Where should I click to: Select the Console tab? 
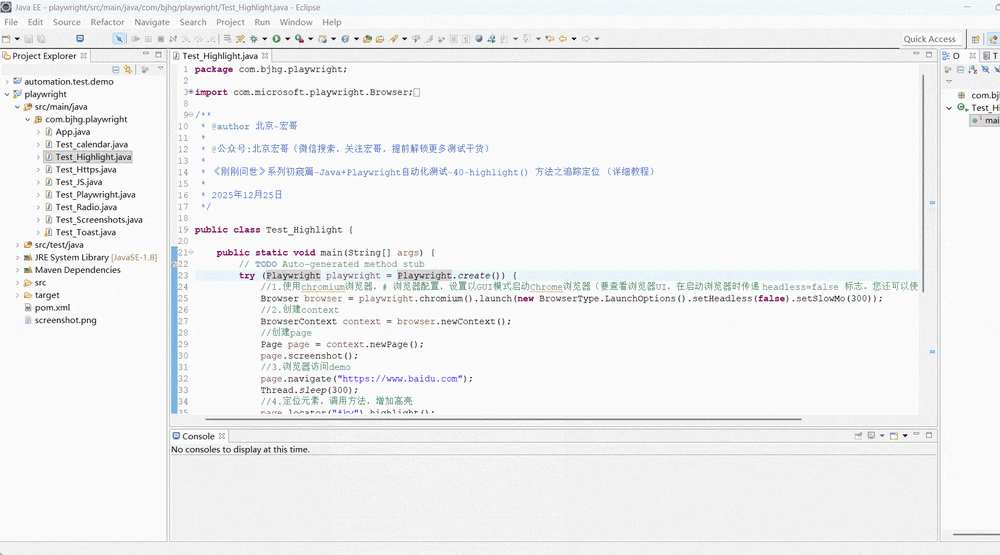[198, 436]
